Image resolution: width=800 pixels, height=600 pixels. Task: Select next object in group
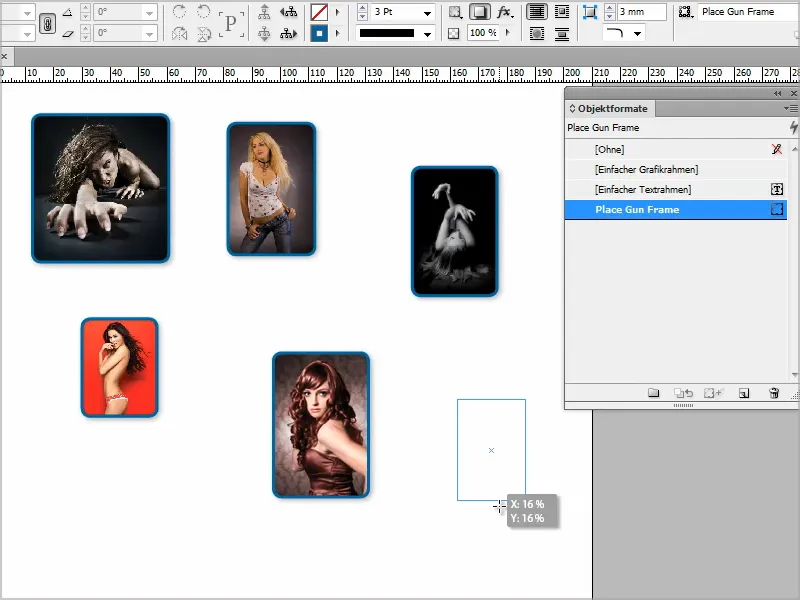tap(288, 34)
